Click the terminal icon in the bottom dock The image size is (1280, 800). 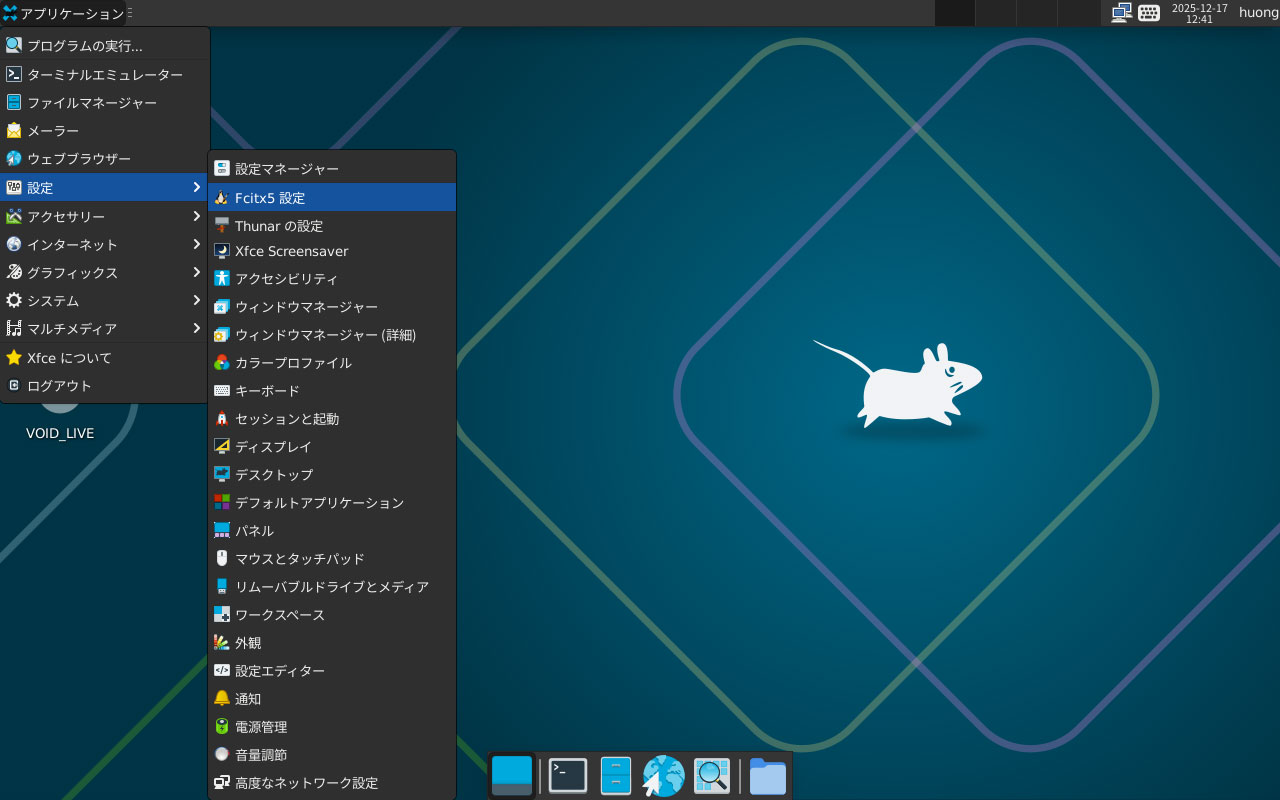(x=567, y=776)
